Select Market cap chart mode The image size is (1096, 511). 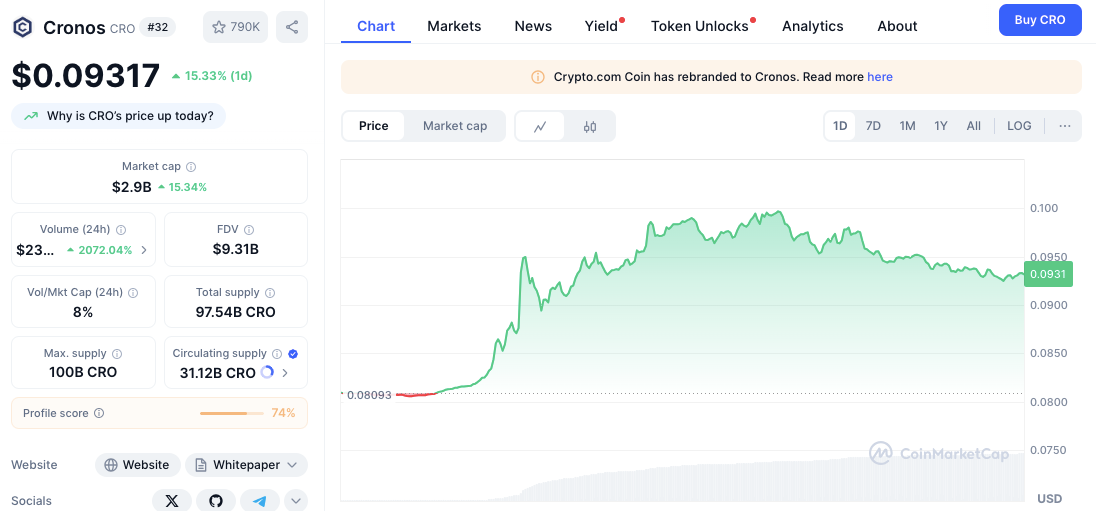click(x=455, y=126)
